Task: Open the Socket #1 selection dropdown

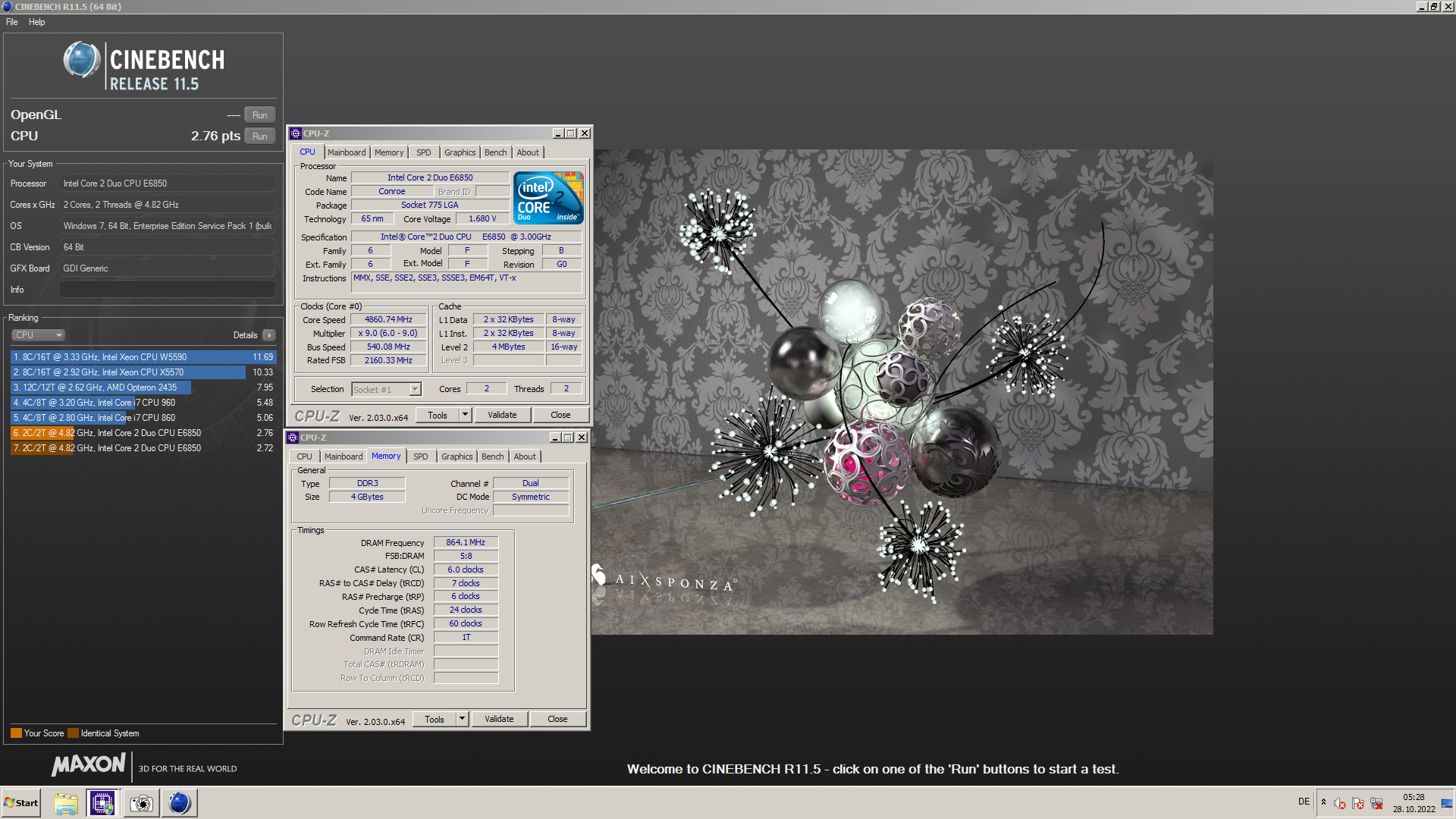Action: 415,390
